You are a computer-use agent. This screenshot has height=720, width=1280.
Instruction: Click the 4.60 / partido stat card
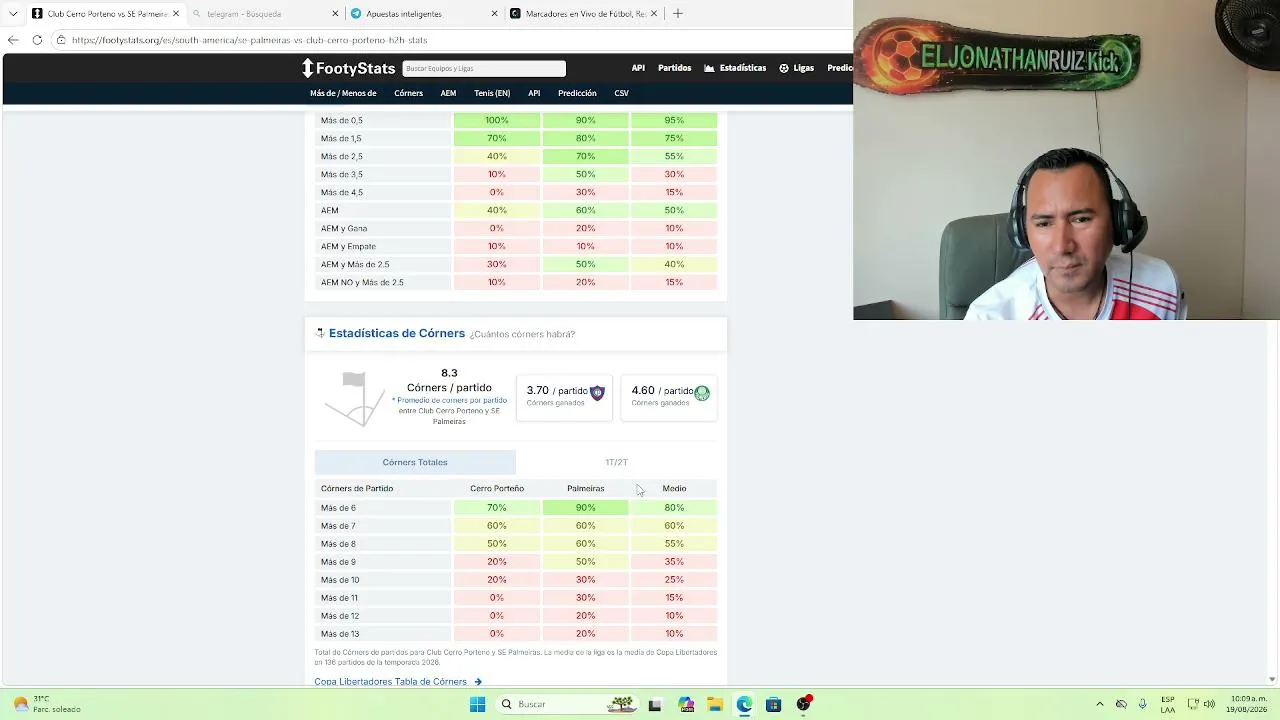(669, 396)
